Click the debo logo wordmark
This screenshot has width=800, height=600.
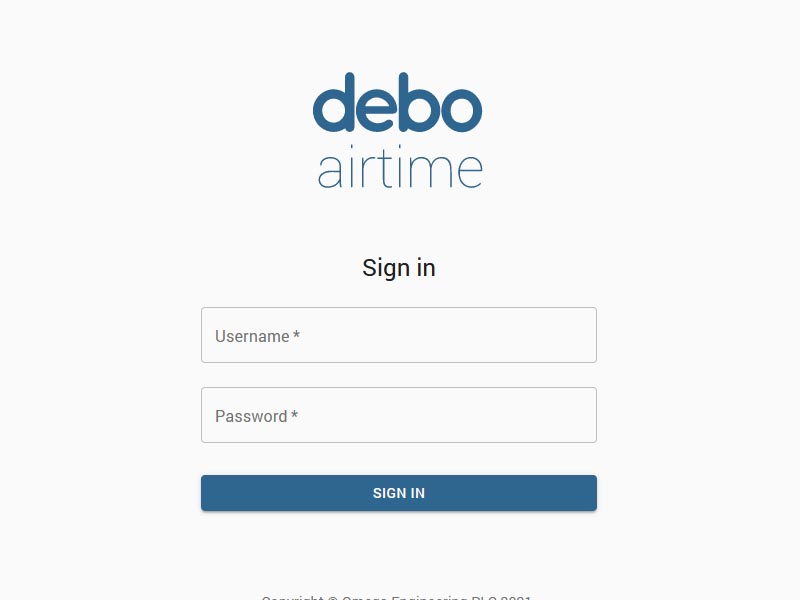coord(398,103)
